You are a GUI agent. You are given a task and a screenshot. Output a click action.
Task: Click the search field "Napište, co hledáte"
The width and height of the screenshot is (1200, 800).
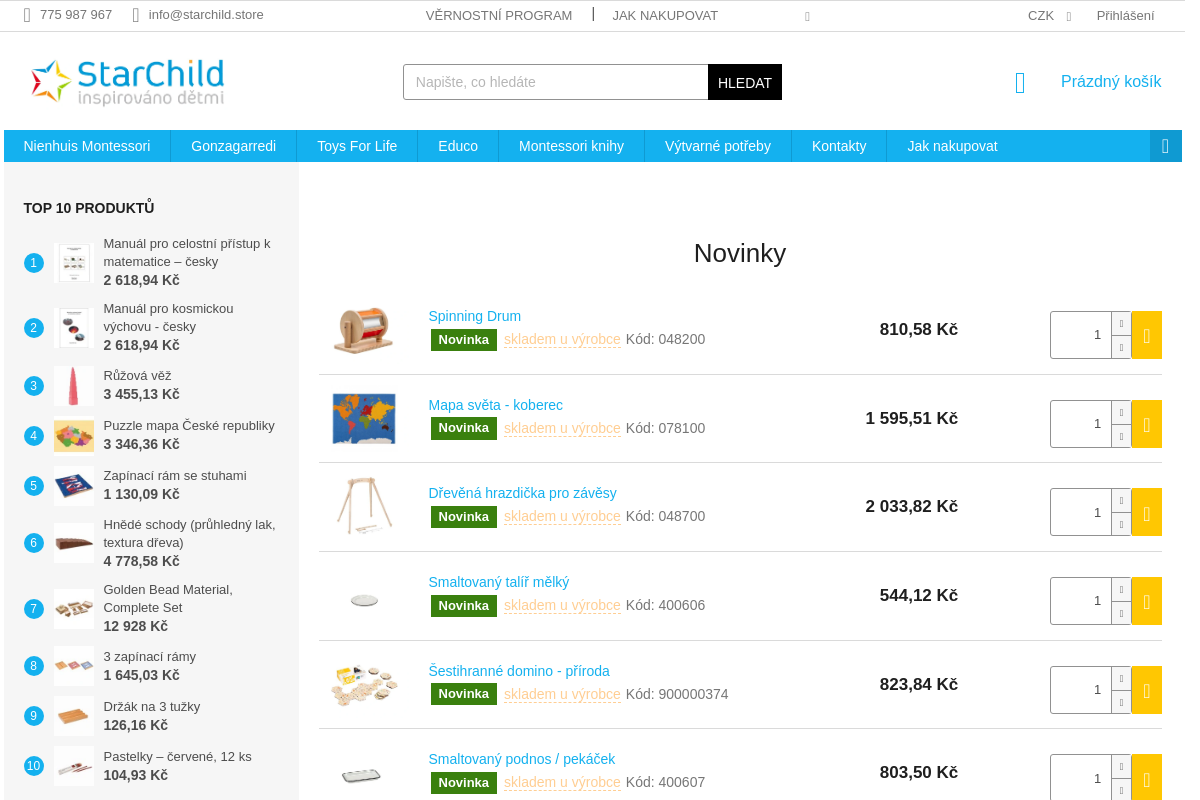pyautogui.click(x=556, y=82)
